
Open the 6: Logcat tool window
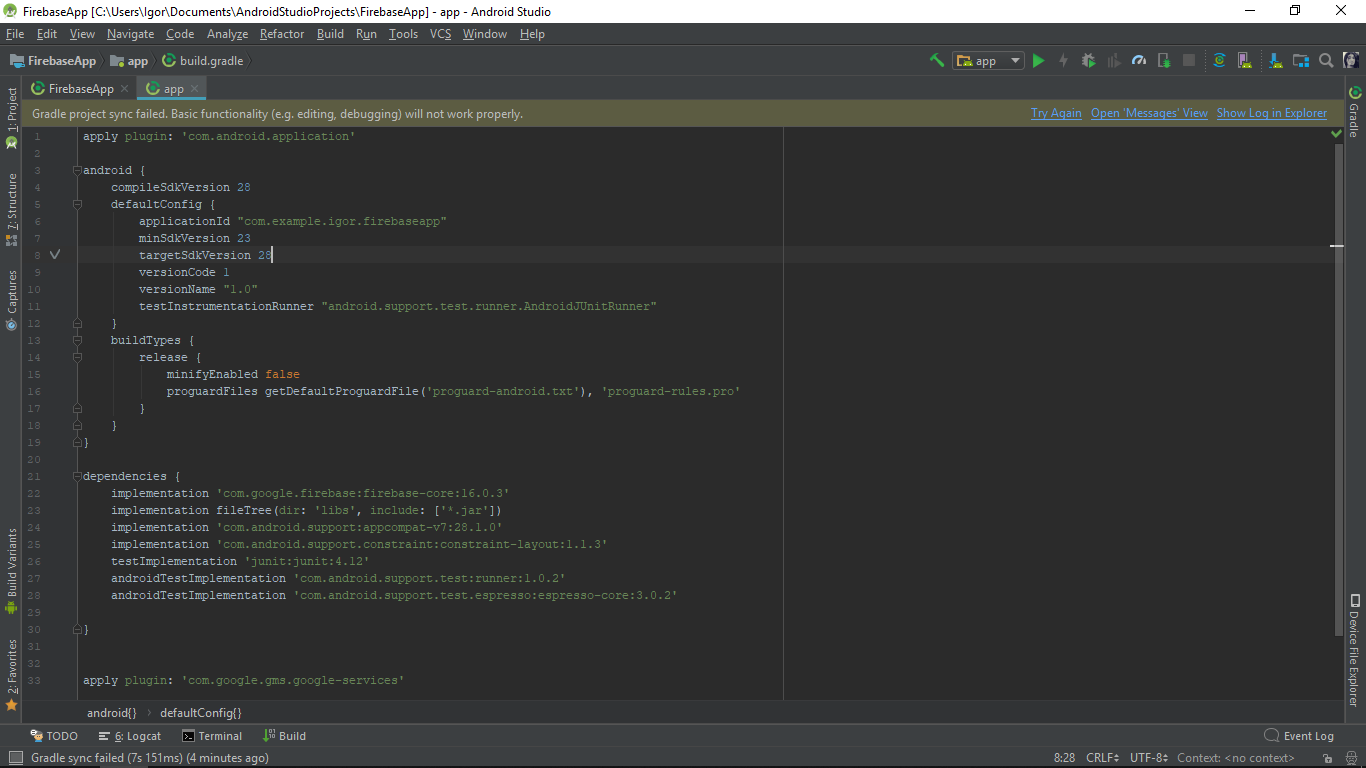(130, 736)
